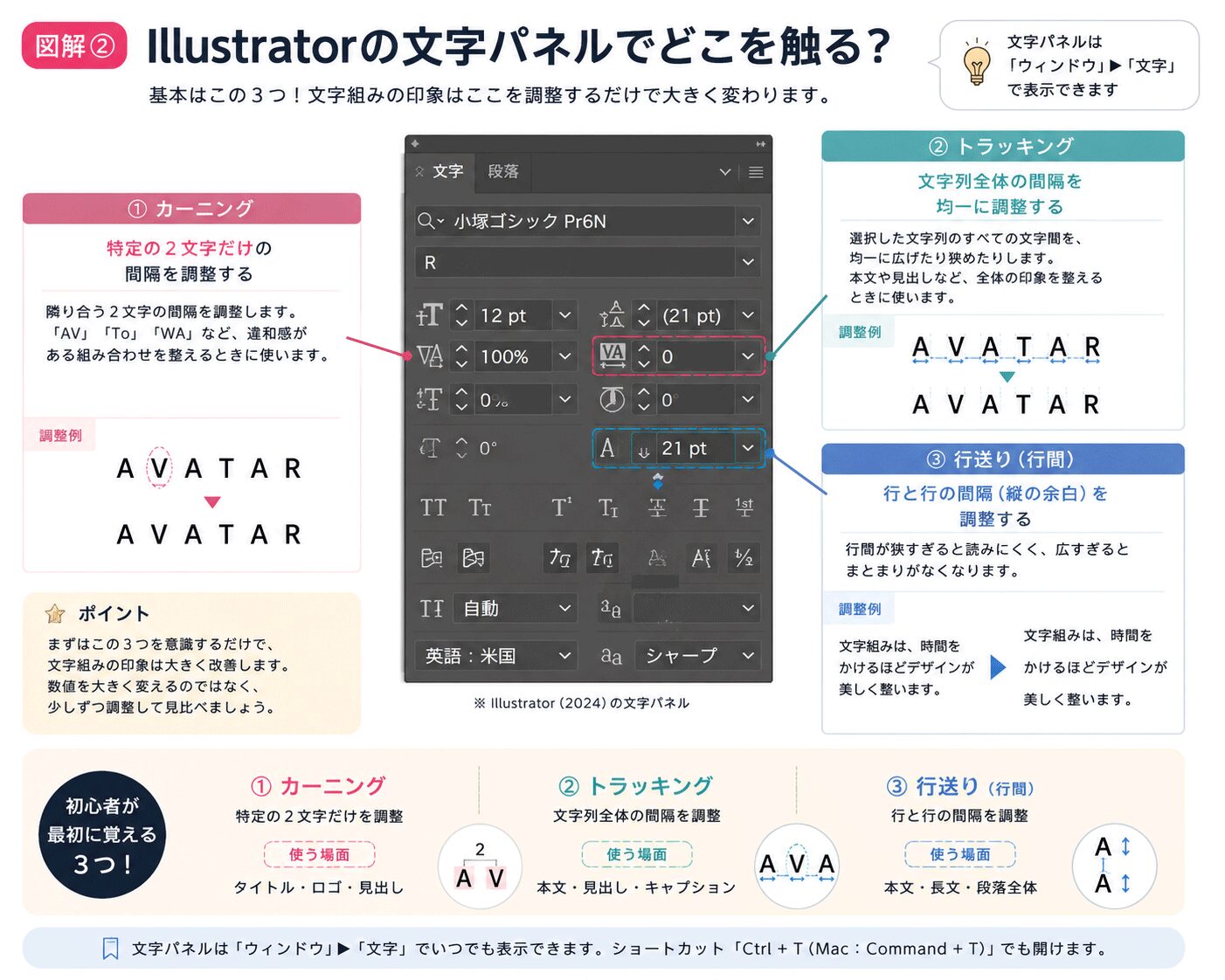Click the A glyph icon beside the ½ icon
Screen dimensions: 1225x980
(x=702, y=557)
